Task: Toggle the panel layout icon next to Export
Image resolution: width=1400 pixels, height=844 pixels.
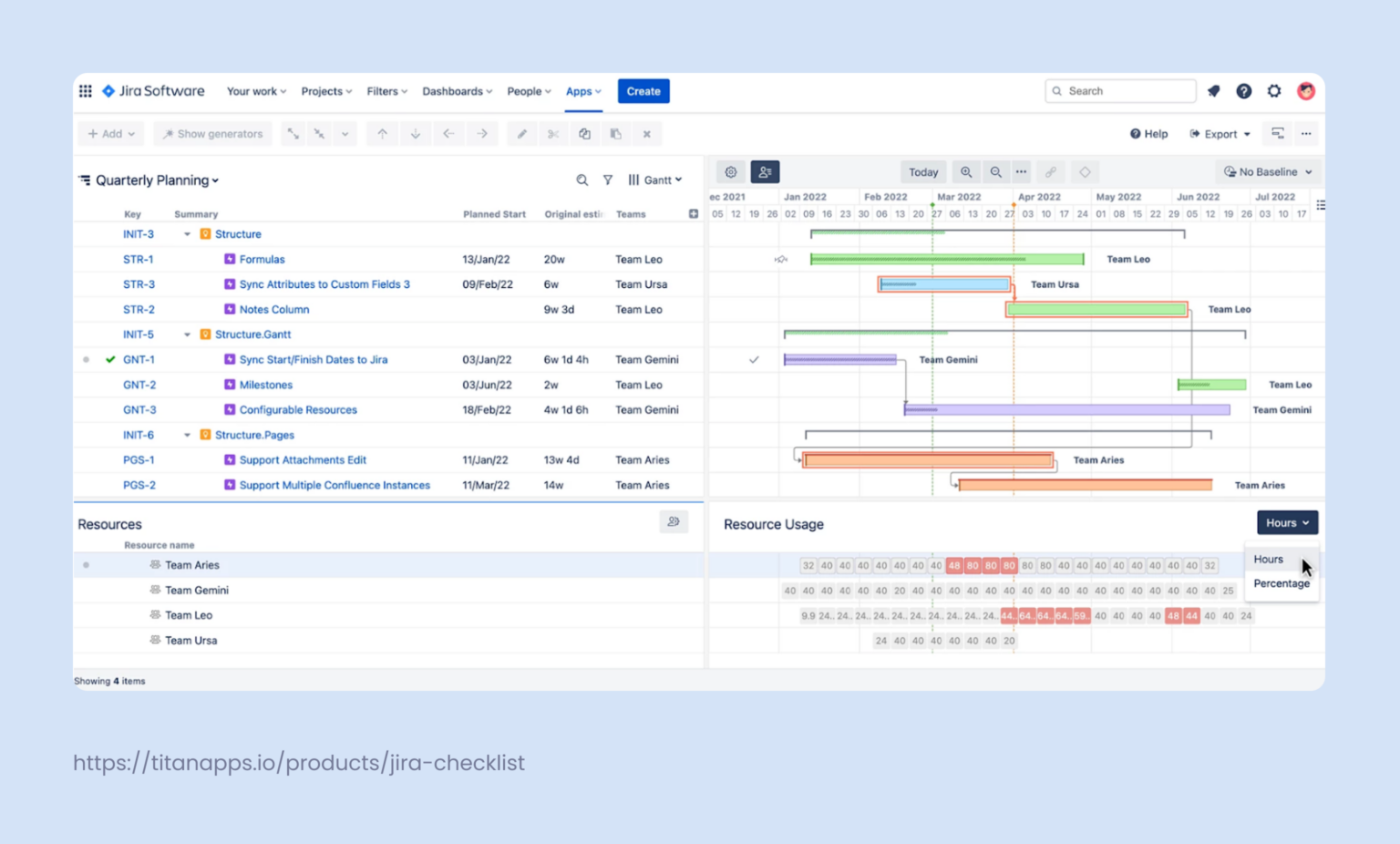Action: (x=1278, y=134)
